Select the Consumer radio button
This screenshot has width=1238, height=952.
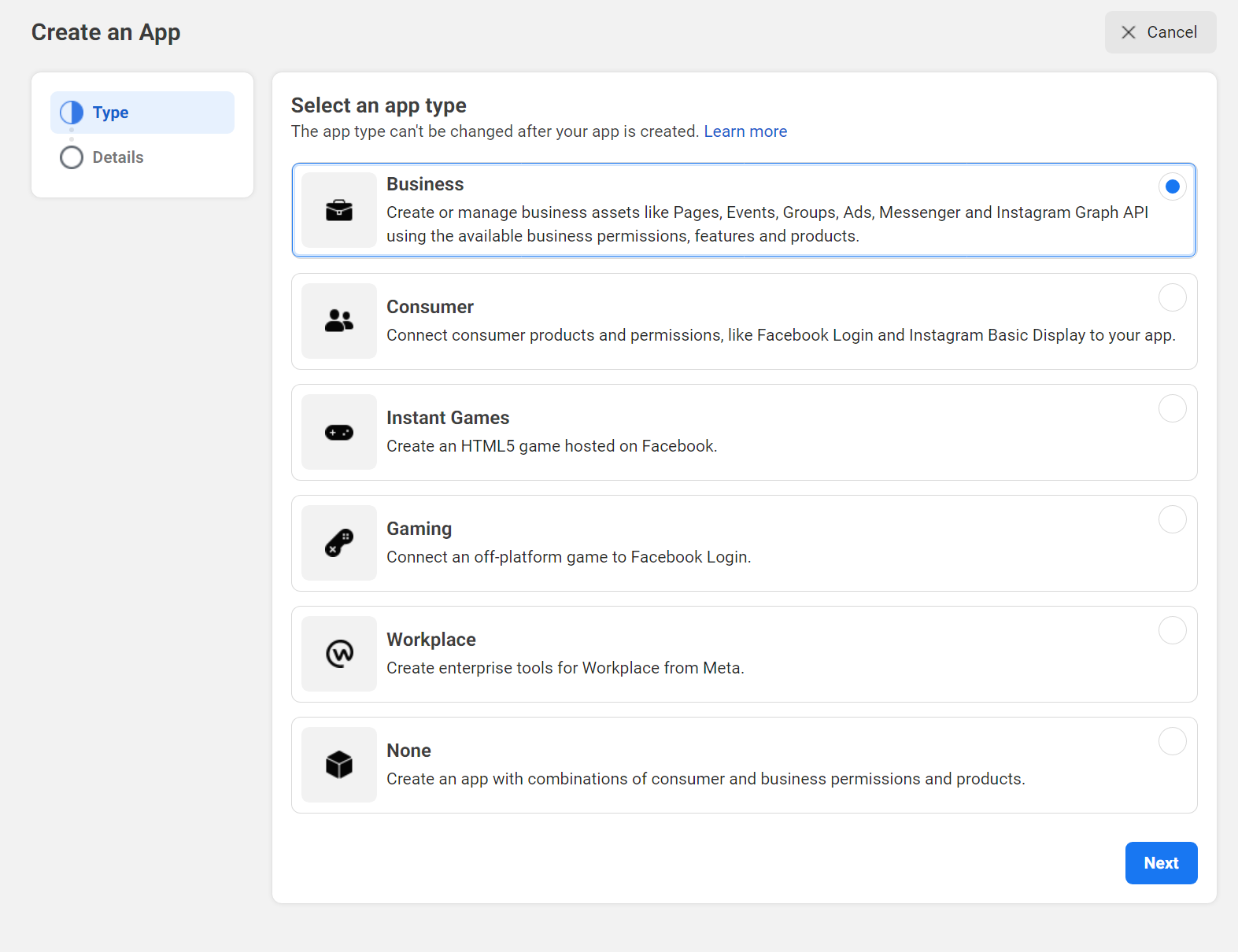(x=1172, y=297)
